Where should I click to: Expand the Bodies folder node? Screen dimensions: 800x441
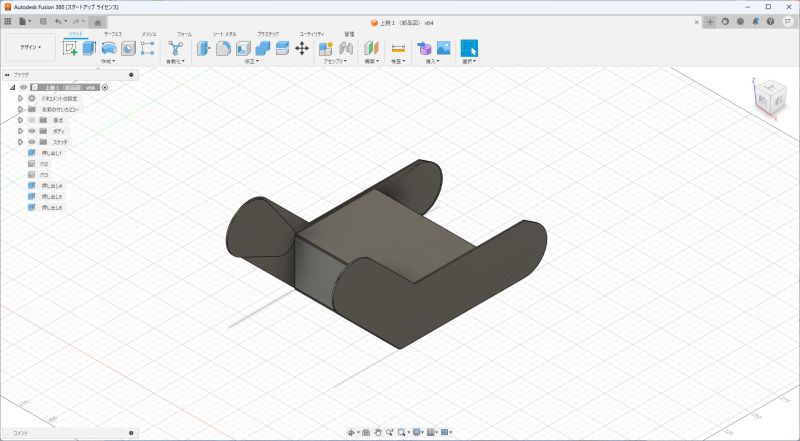tap(20, 131)
